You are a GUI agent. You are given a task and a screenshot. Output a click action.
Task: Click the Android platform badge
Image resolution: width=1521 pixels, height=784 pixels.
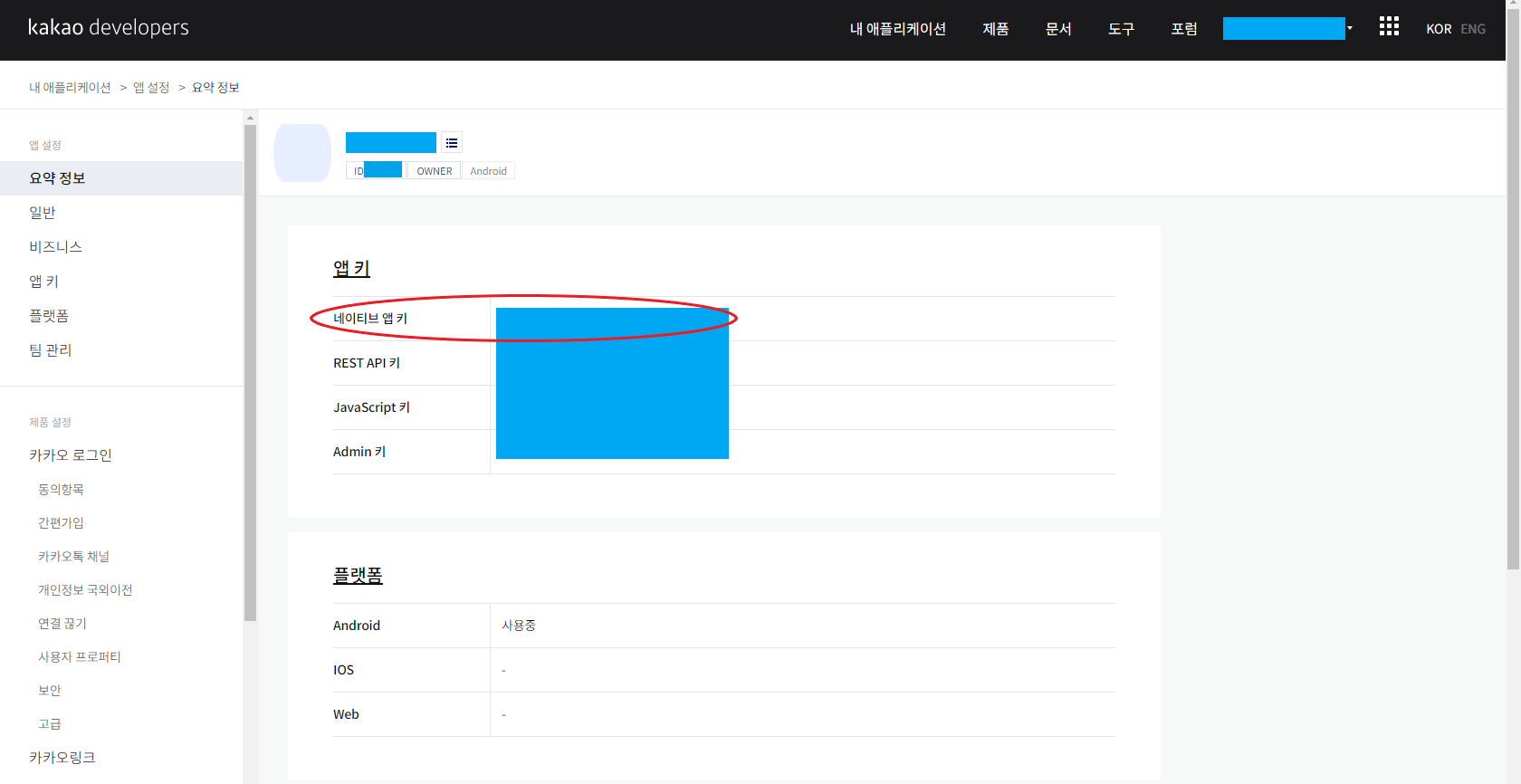[488, 171]
